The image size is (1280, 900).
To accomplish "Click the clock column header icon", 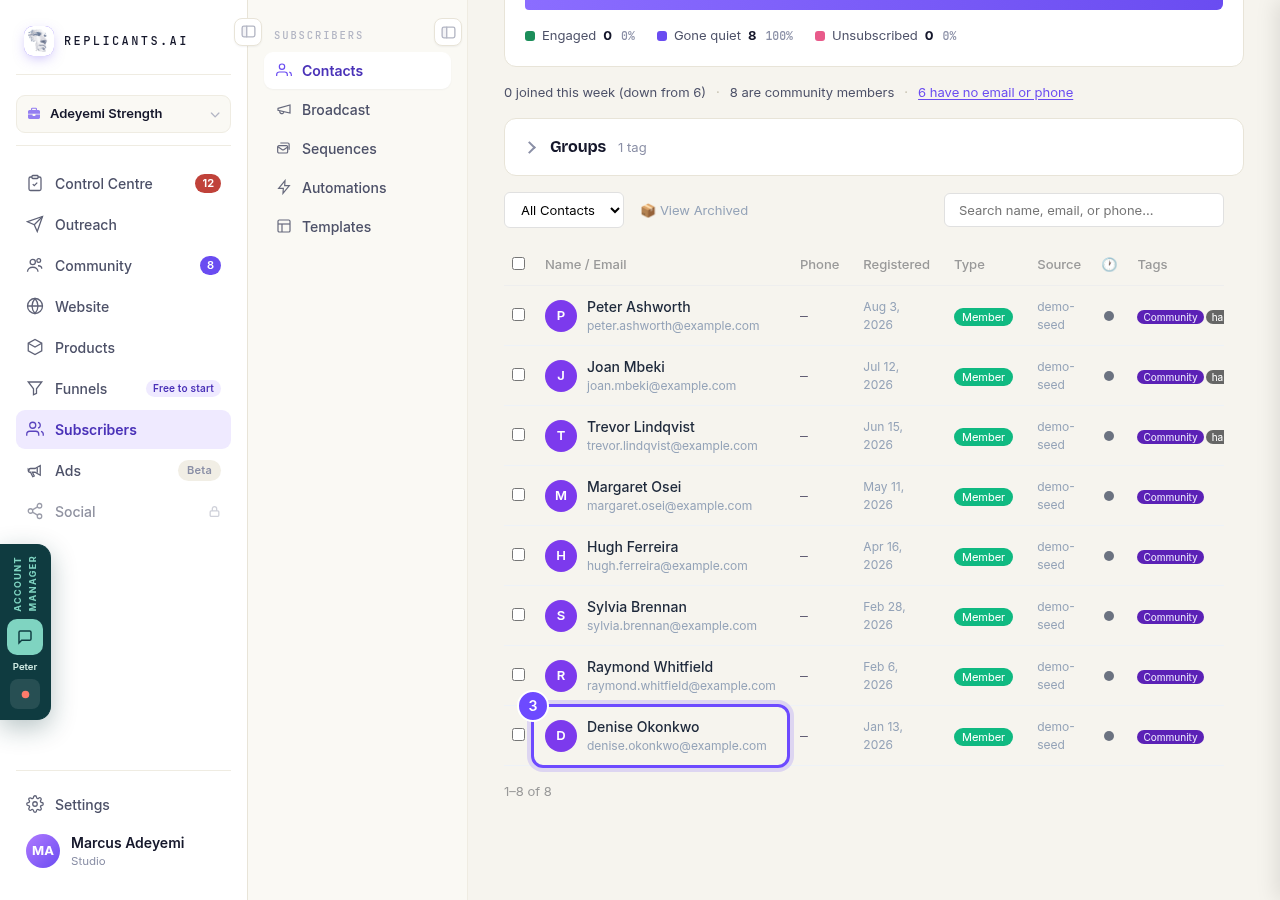I will pos(1109,264).
